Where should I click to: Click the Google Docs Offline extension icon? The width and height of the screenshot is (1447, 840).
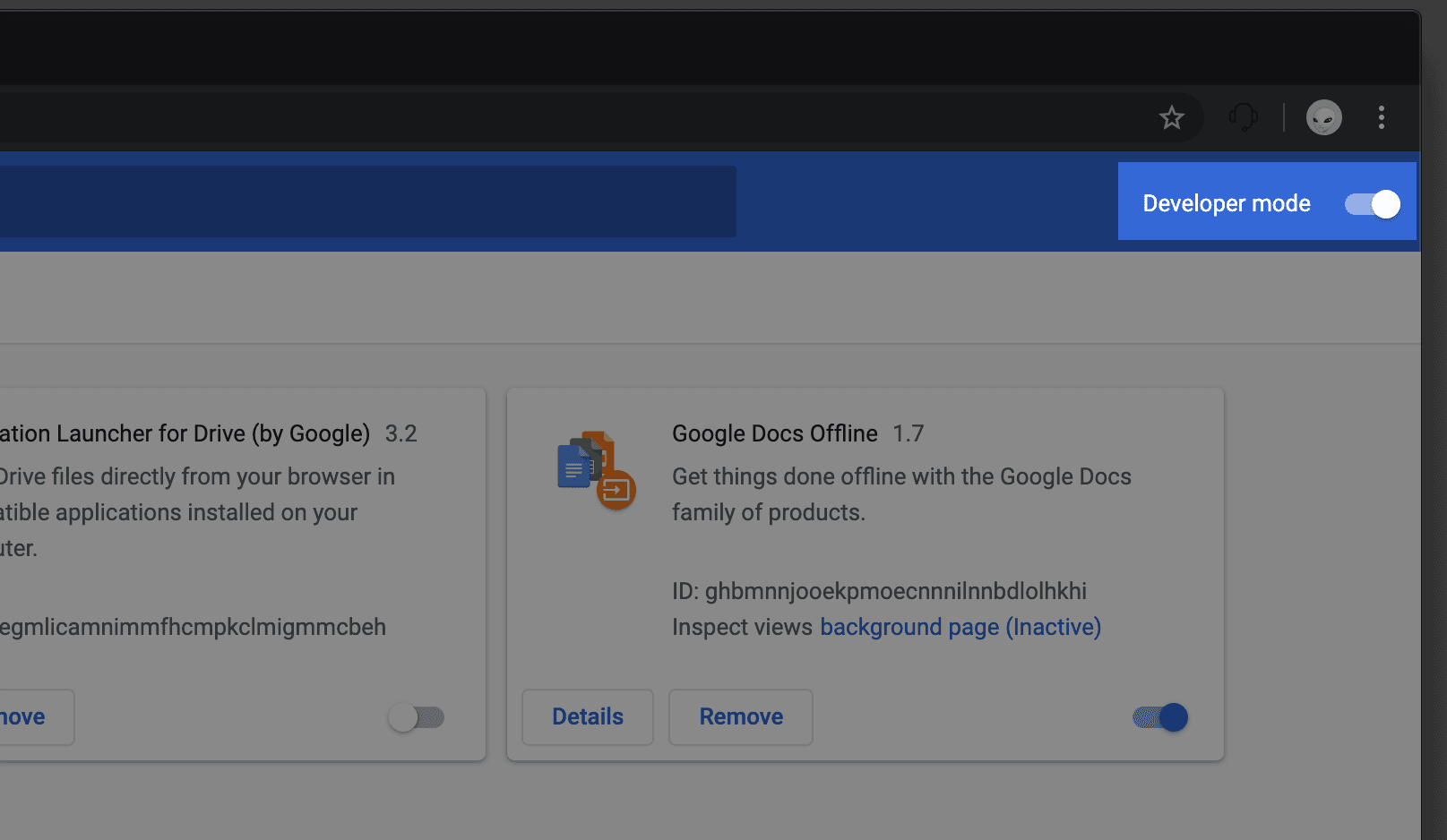(x=596, y=470)
